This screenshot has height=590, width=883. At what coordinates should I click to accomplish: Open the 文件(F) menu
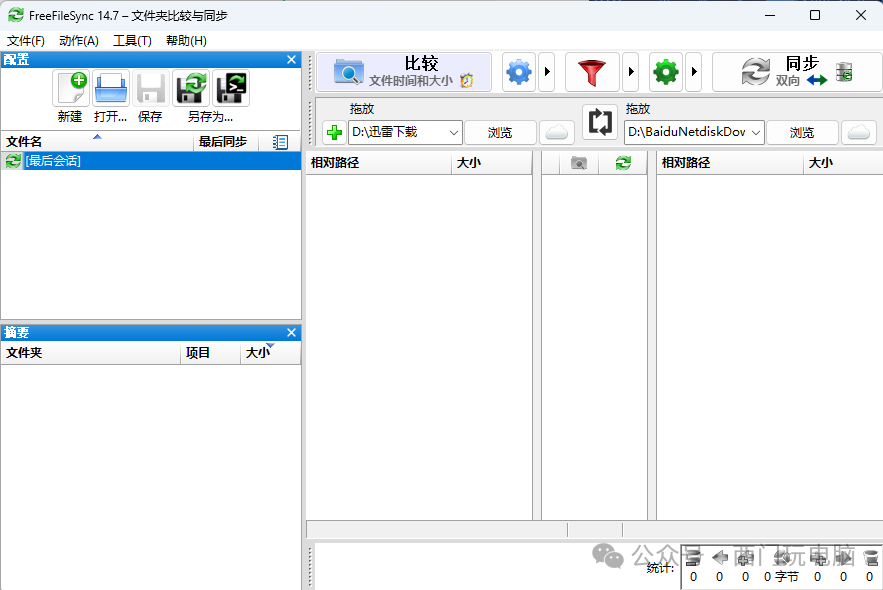coord(25,41)
